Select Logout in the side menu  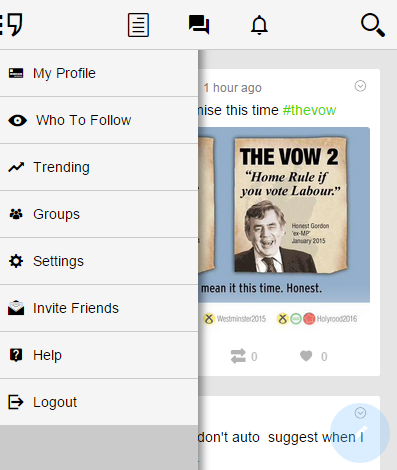pos(99,402)
